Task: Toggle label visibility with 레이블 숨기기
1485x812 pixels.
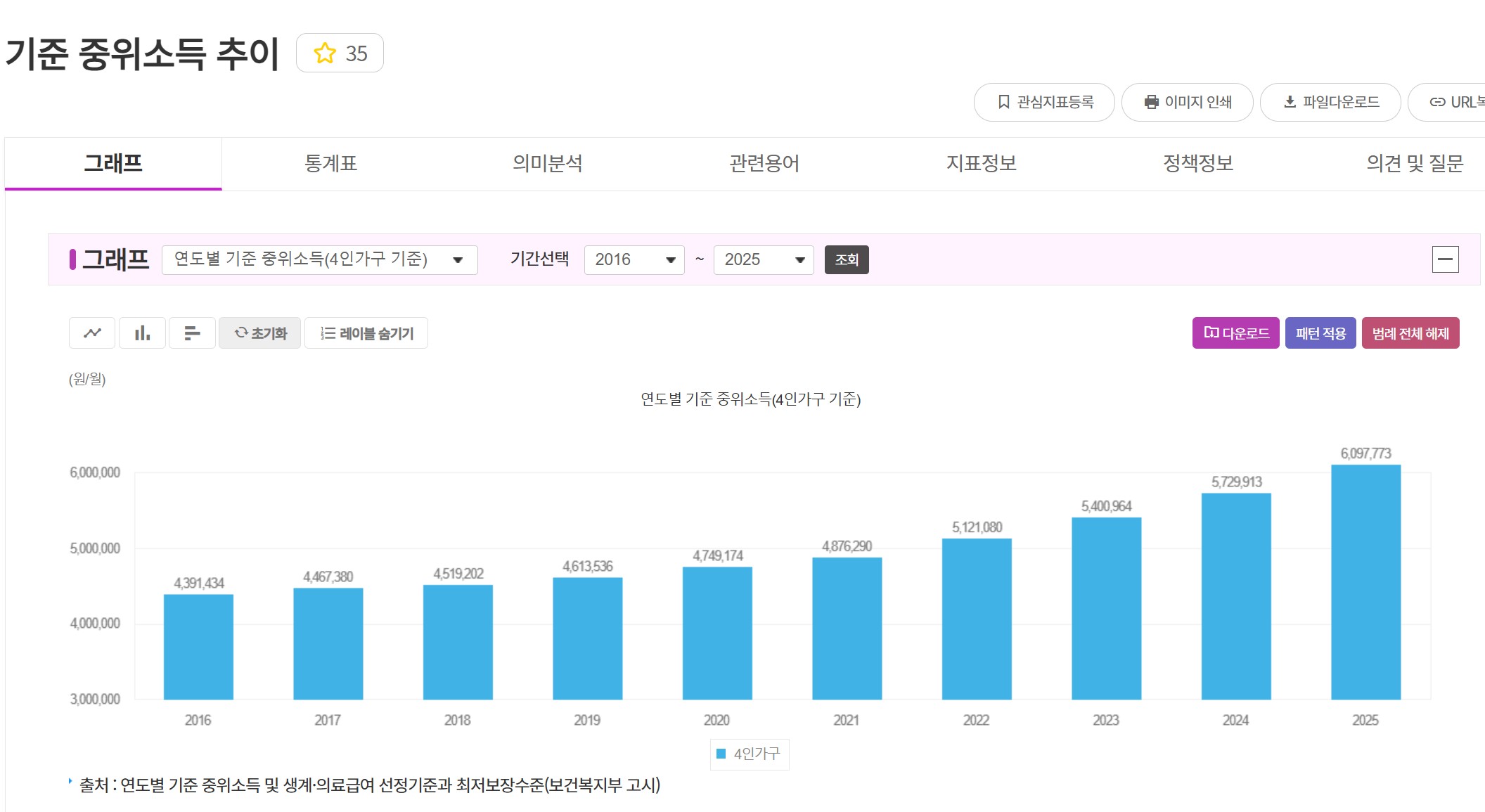Action: click(x=366, y=333)
